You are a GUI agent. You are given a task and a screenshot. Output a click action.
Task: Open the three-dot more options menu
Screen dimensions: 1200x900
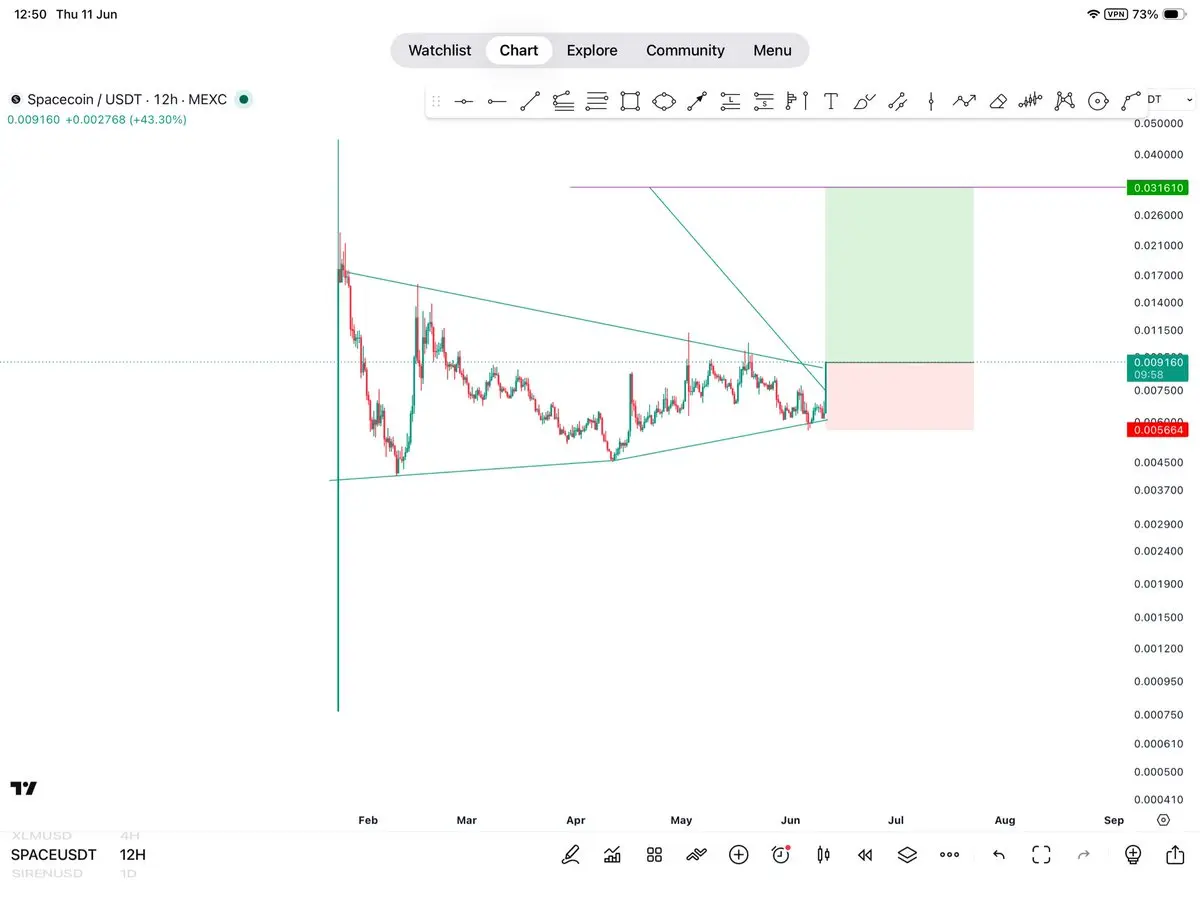pos(950,855)
